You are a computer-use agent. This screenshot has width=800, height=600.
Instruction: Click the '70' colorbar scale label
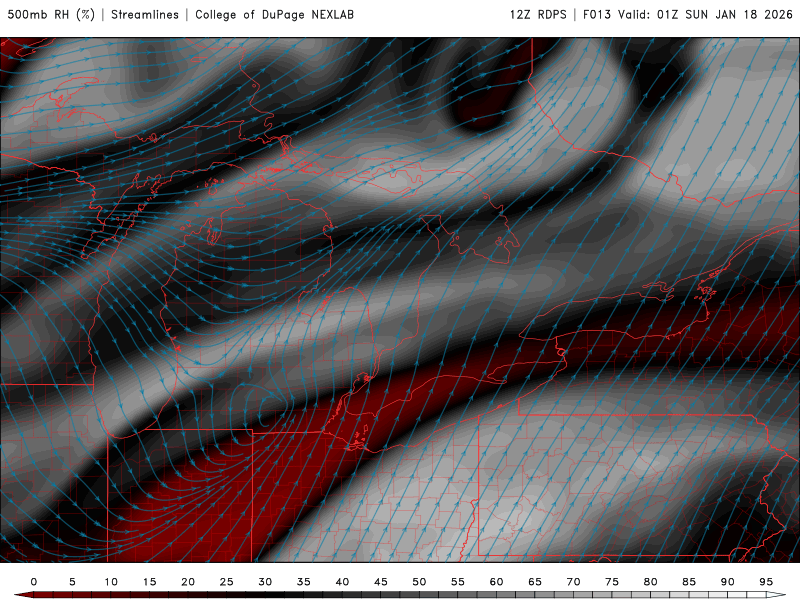[573, 582]
